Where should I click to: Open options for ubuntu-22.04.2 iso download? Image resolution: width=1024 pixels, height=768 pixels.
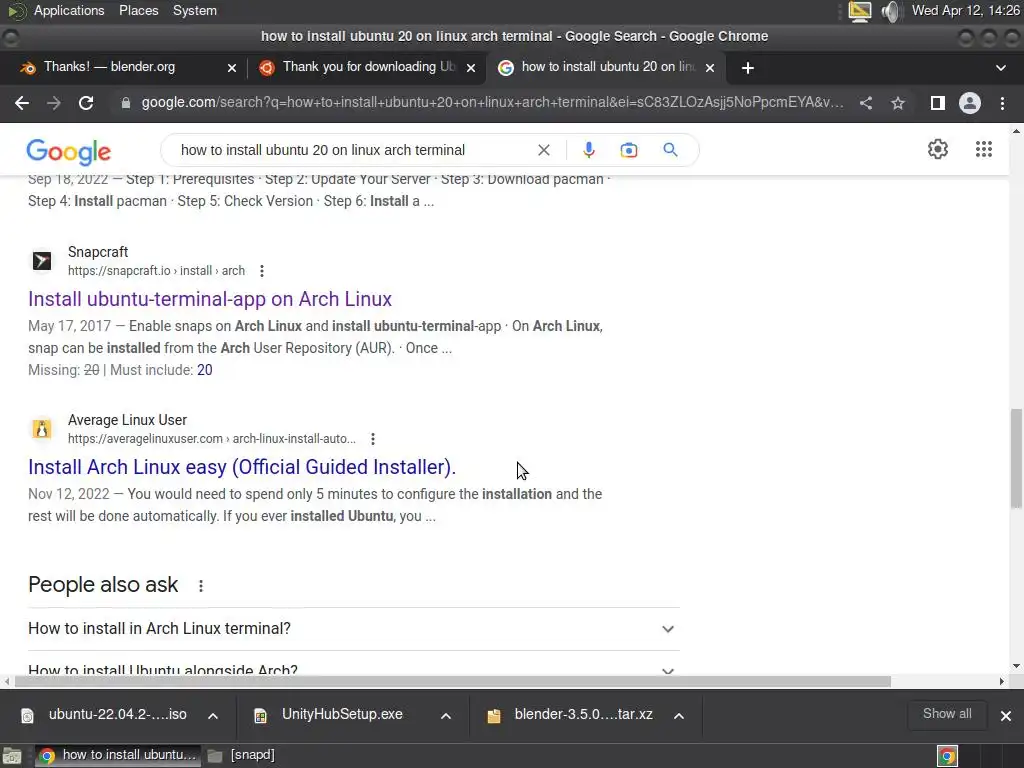[x=213, y=716]
